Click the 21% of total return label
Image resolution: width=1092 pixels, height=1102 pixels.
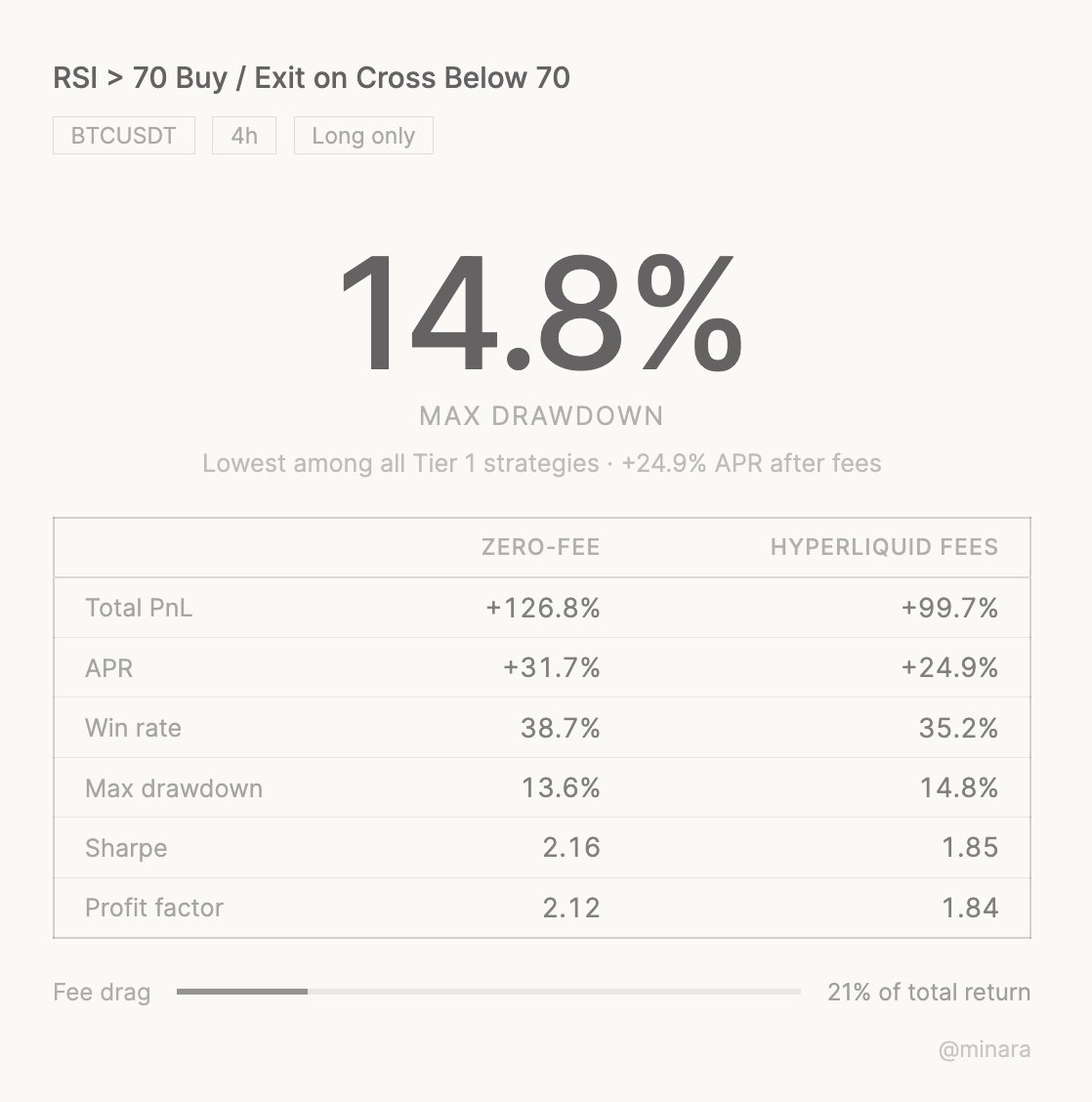pyautogui.click(x=928, y=993)
